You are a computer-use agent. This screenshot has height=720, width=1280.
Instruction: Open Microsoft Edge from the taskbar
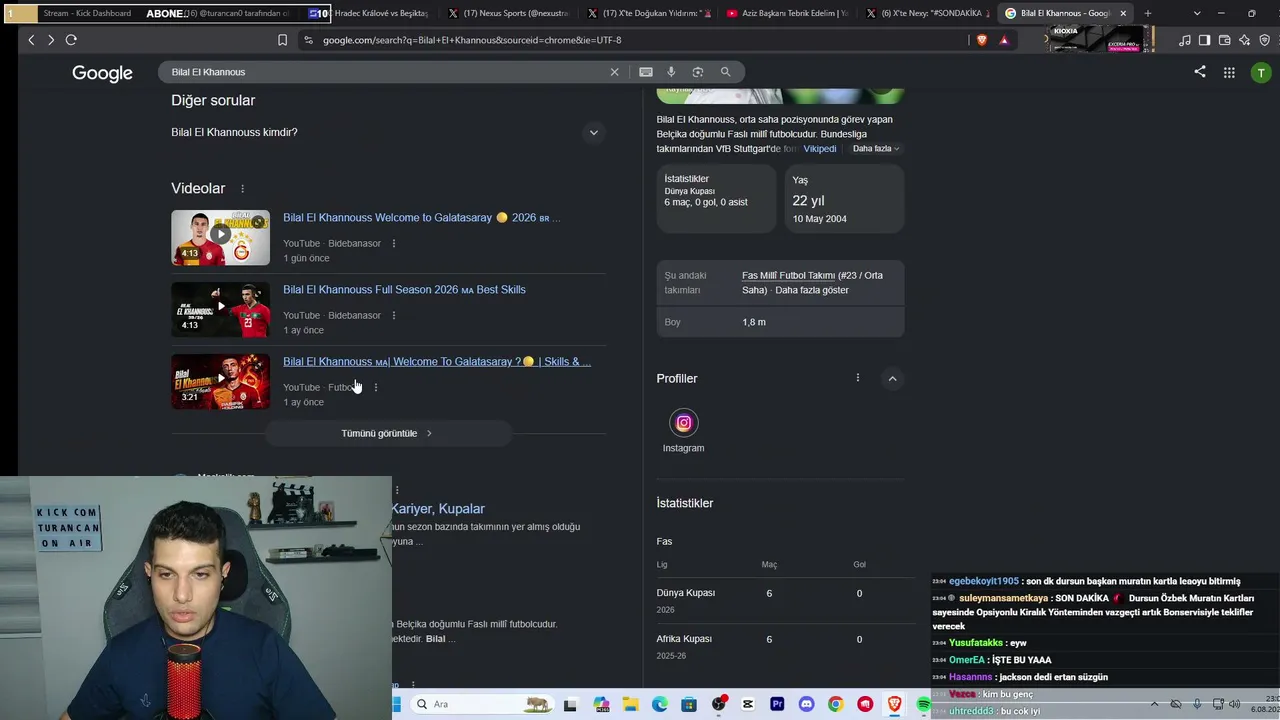pyautogui.click(x=660, y=704)
